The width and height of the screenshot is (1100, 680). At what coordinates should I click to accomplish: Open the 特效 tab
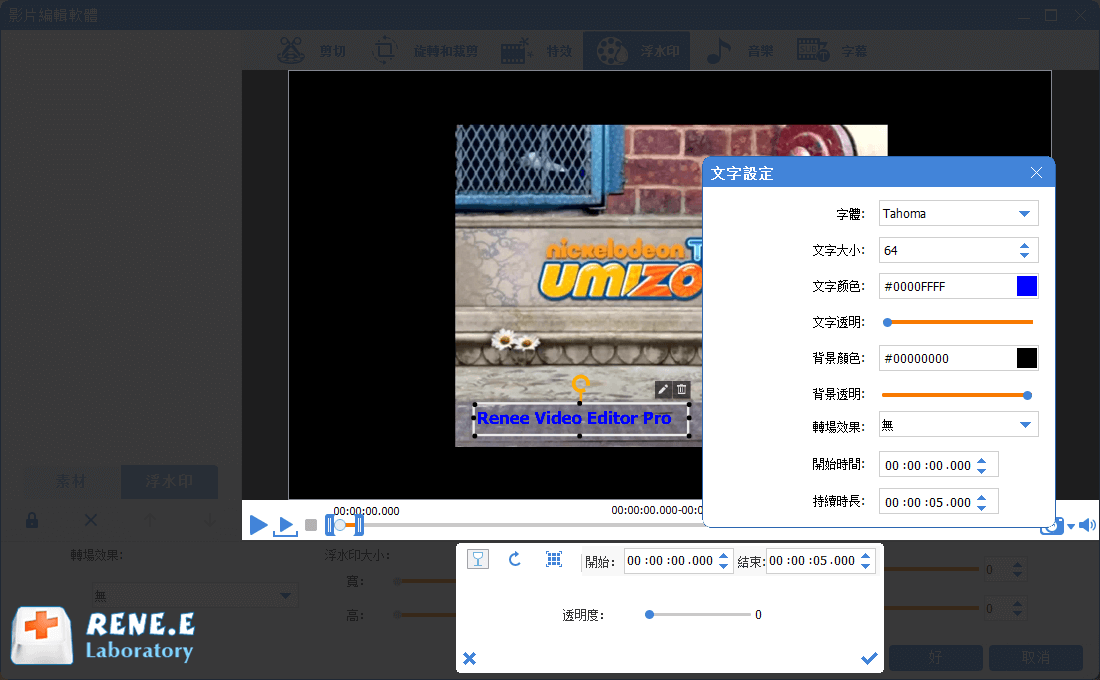(537, 51)
